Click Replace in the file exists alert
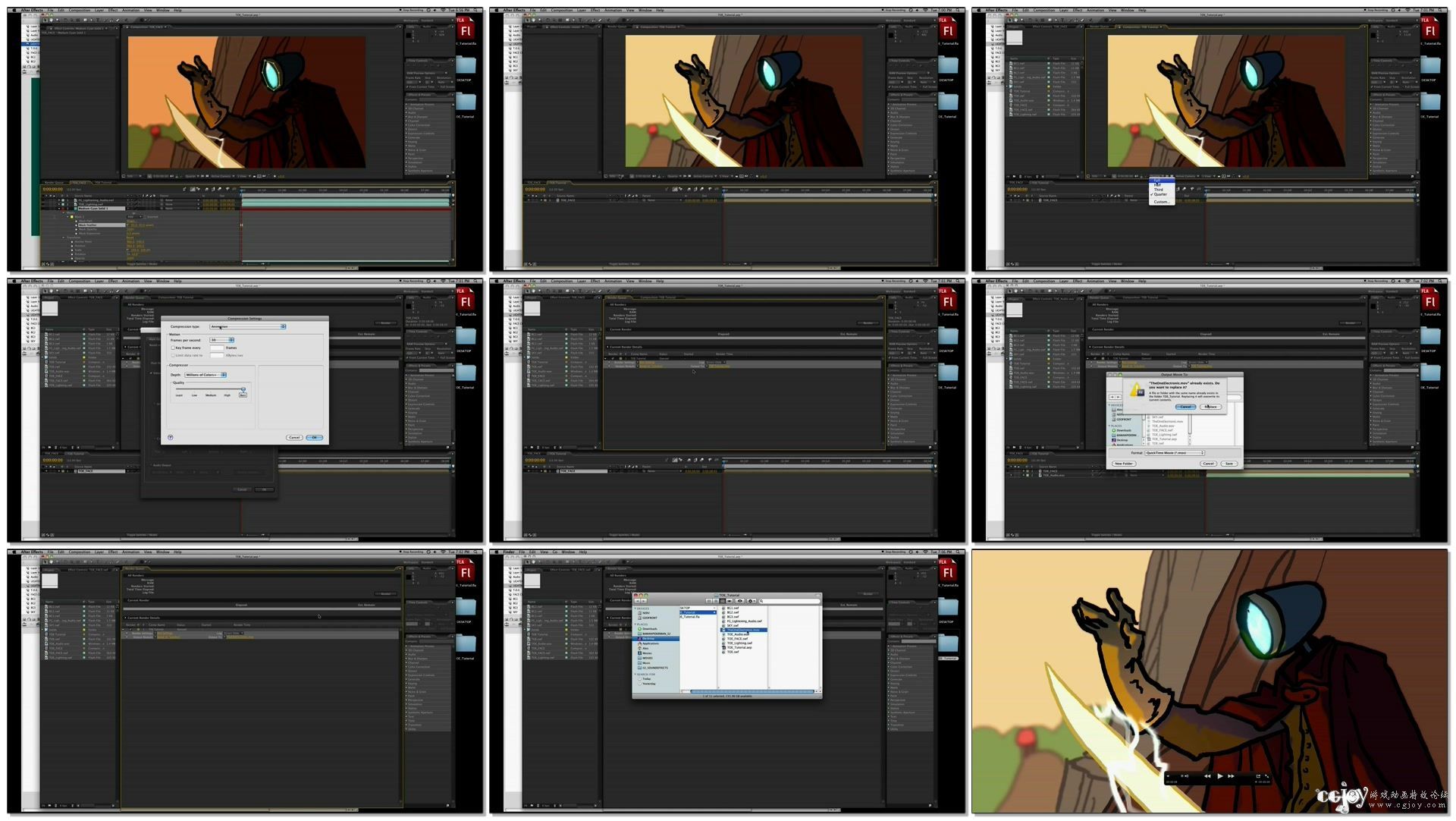Image resolution: width=1456 pixels, height=821 pixels. 1211,407
